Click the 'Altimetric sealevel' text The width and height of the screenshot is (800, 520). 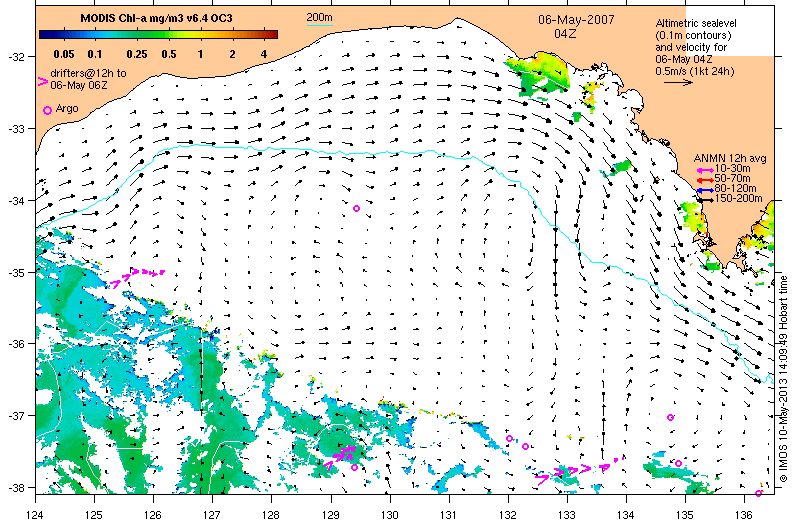(696, 23)
